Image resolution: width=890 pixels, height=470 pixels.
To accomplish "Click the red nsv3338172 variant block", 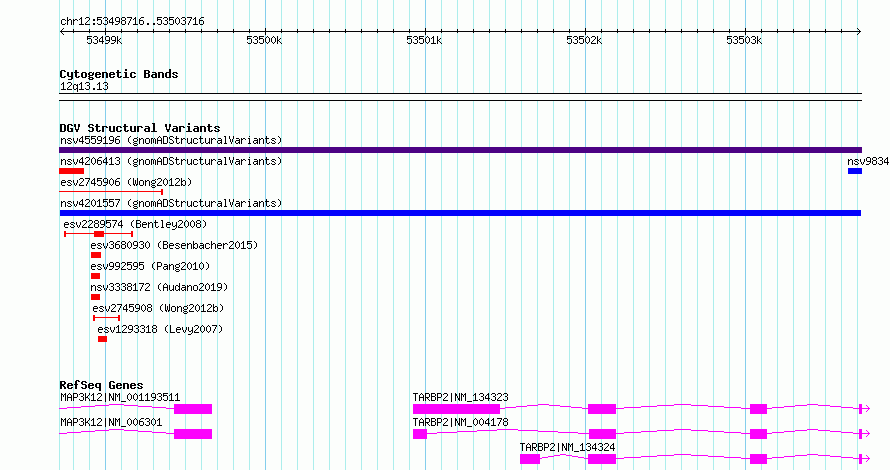I will 95,297.
